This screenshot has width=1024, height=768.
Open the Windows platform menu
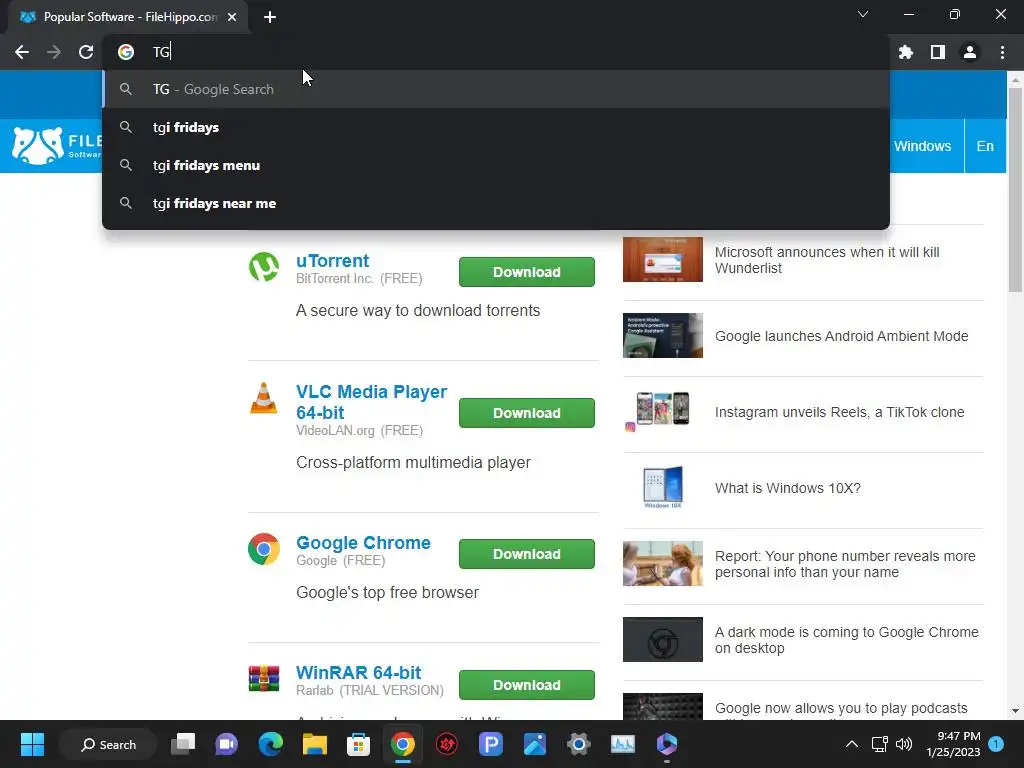coord(922,146)
